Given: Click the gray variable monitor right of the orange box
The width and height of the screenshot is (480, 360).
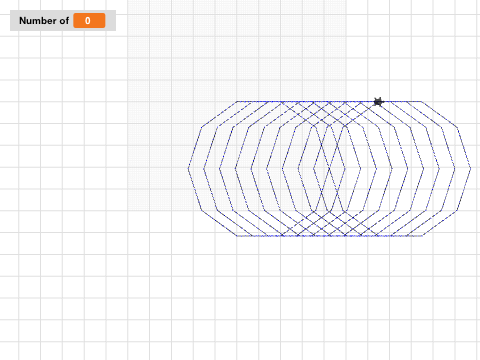Looking at the screenshot, I should [110, 21].
